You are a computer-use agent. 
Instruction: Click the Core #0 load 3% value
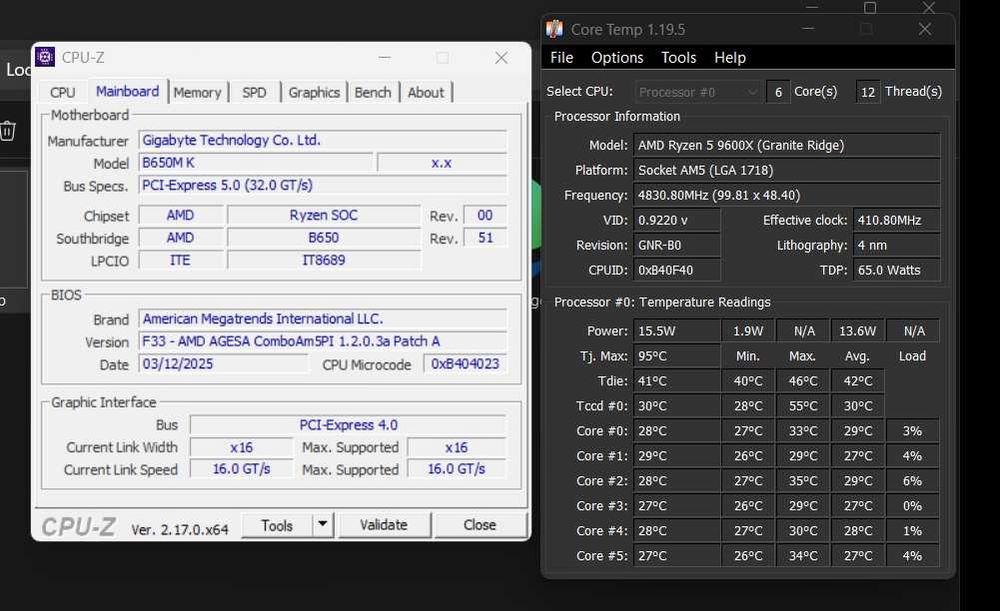click(913, 431)
